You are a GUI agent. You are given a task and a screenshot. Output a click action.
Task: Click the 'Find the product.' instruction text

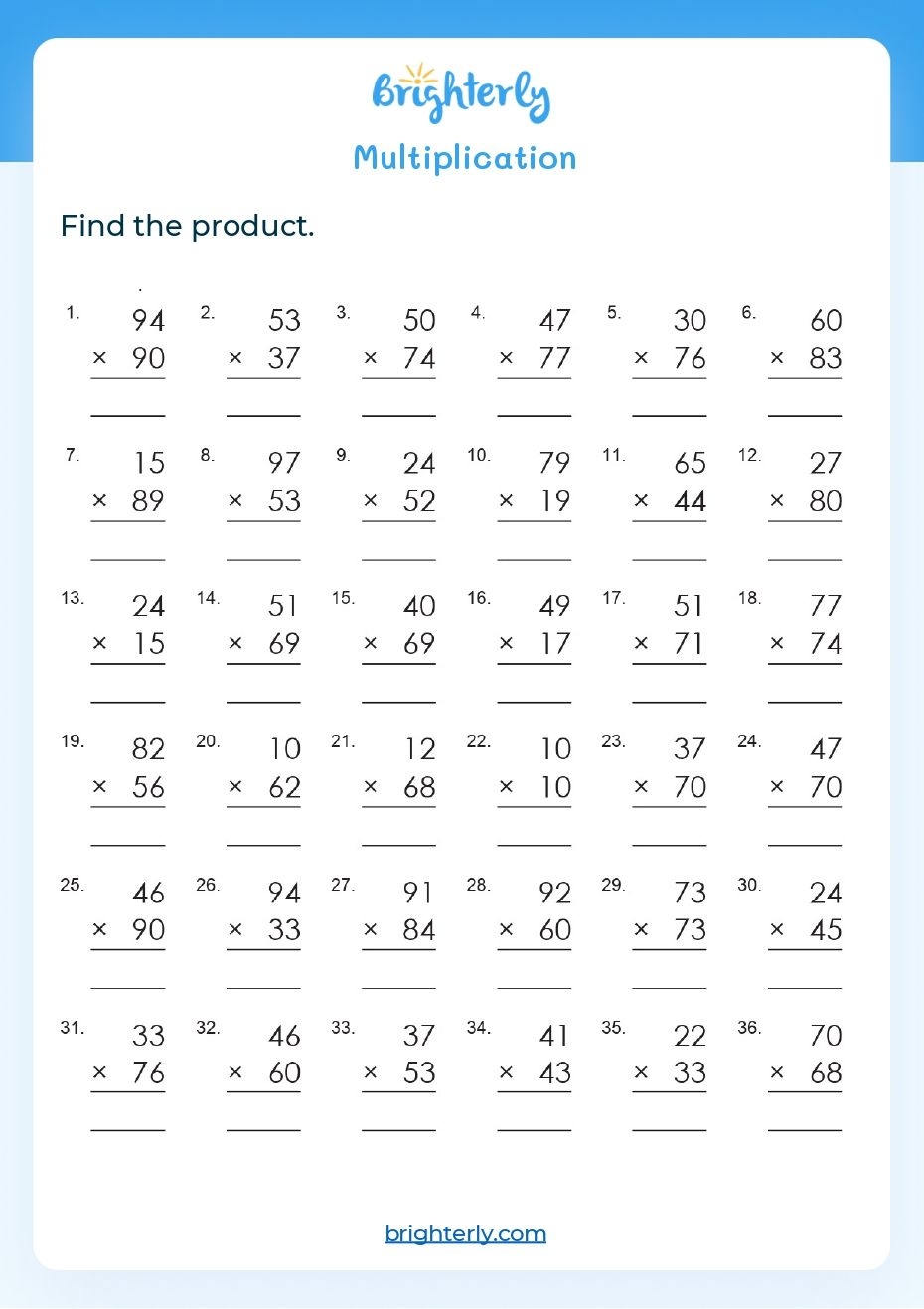click(187, 226)
